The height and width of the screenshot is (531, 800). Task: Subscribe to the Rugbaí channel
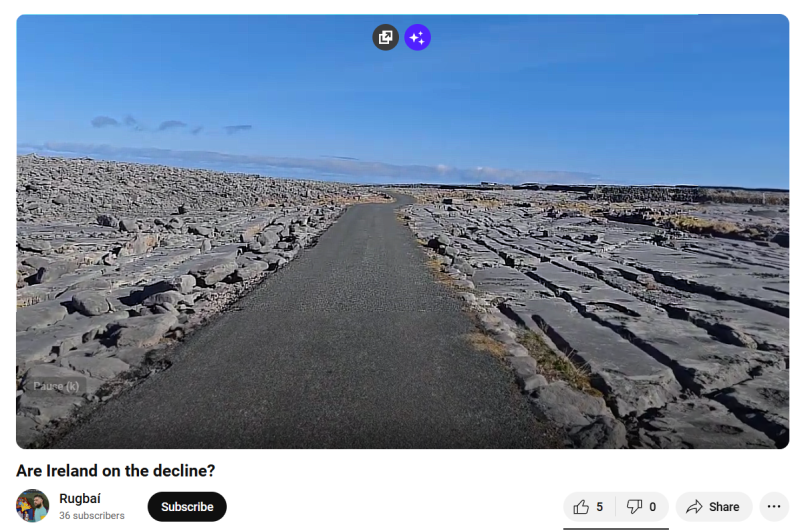(x=187, y=507)
